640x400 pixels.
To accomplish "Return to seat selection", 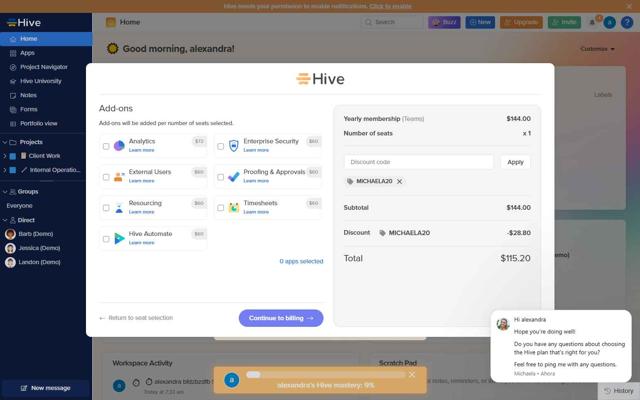I will (136, 318).
